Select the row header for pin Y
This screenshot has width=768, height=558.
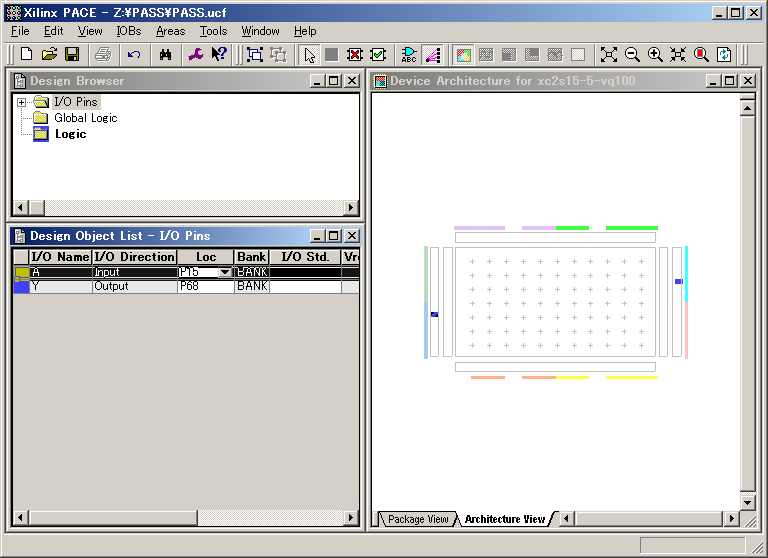[22, 287]
